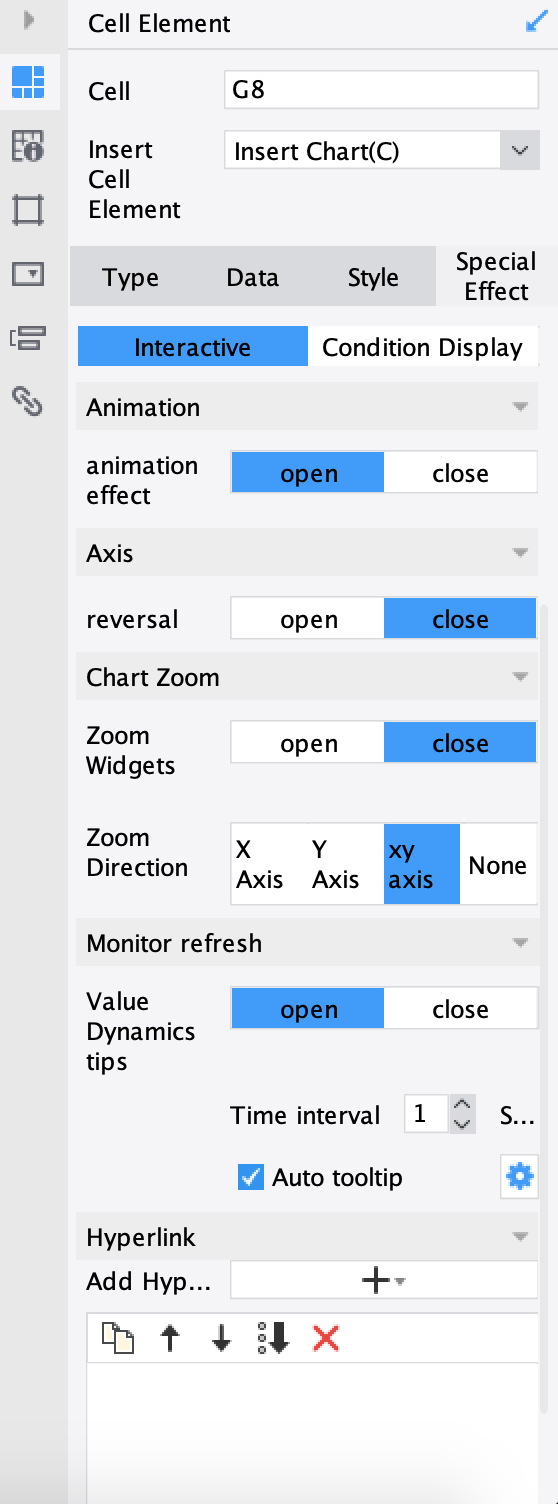Click the Cell input field showing G8
This screenshot has width=558, height=1504.
pyautogui.click(x=381, y=90)
